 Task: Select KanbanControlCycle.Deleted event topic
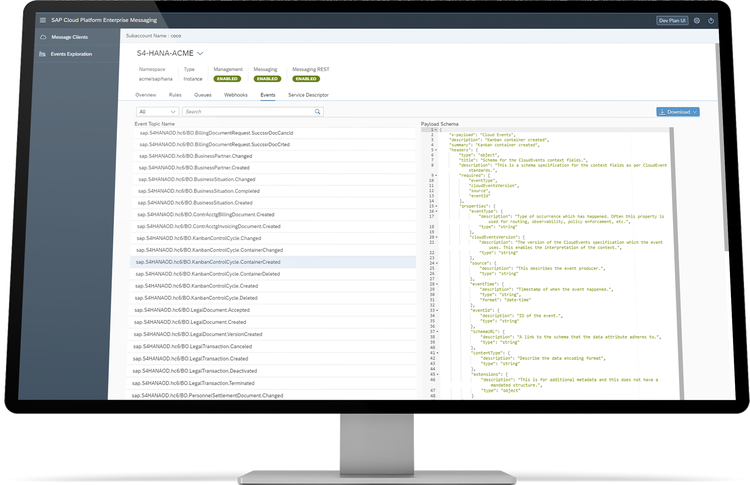[x=272, y=298]
